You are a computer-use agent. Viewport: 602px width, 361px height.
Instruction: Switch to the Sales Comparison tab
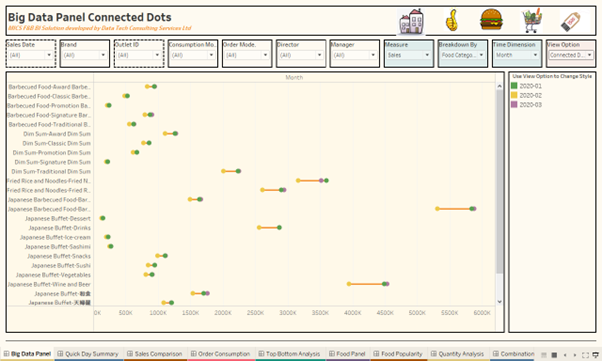point(155,354)
